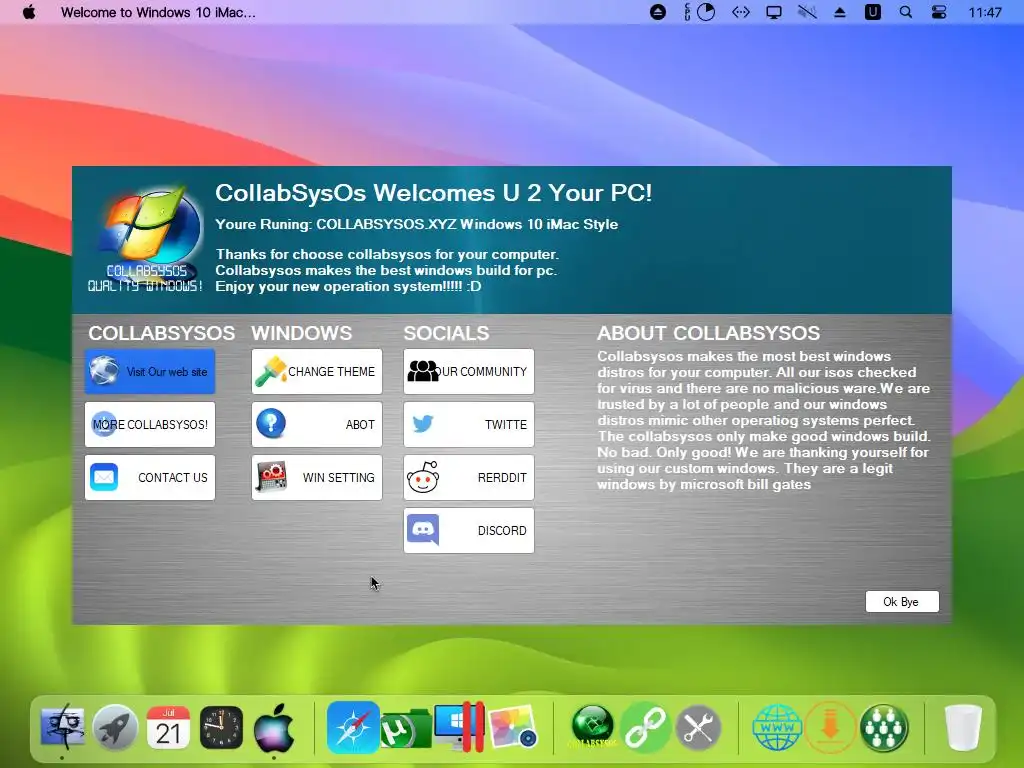Click the muted speaker icon in the menu bar
This screenshot has width=1024, height=768.
[807, 12]
